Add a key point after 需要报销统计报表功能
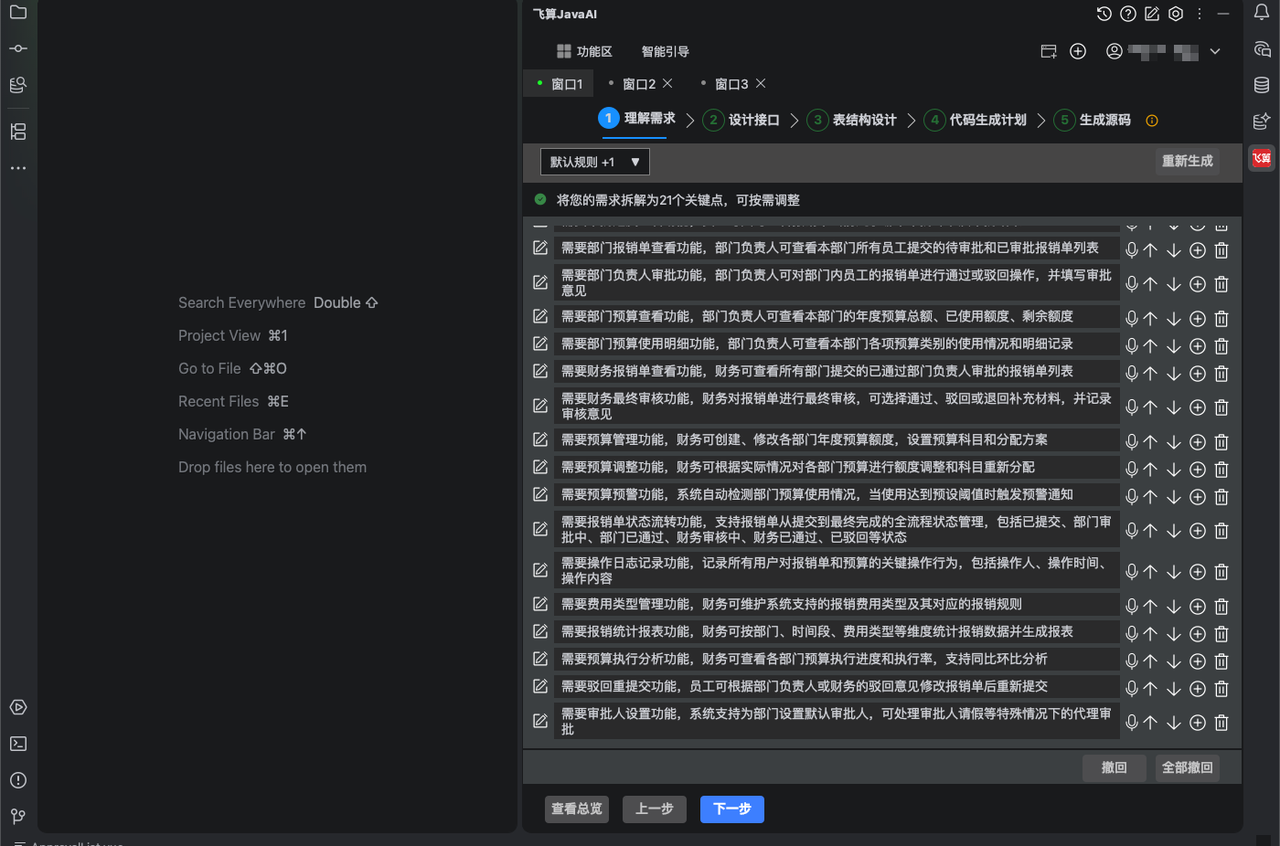 point(1197,634)
